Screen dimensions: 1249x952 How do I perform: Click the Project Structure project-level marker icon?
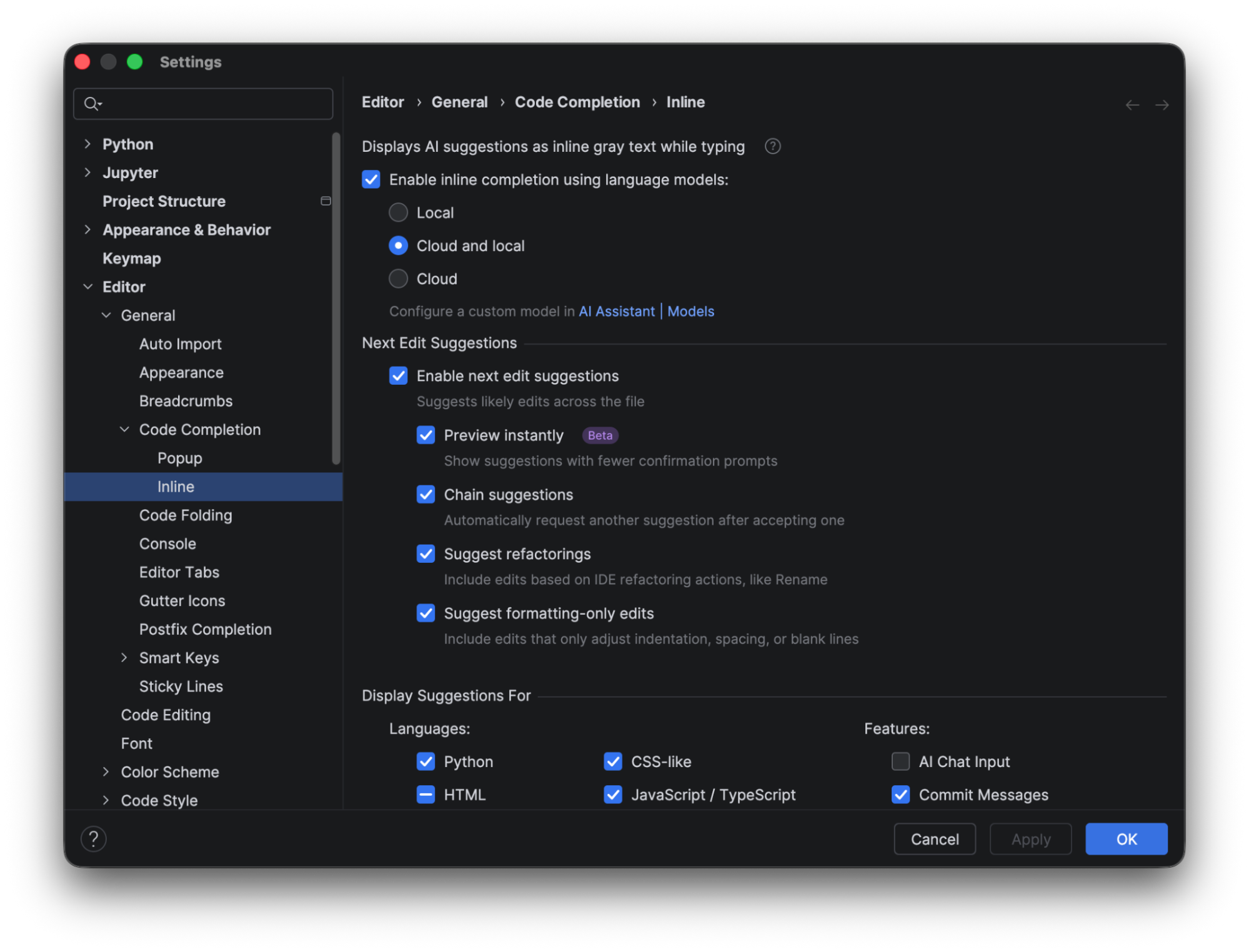[326, 201]
